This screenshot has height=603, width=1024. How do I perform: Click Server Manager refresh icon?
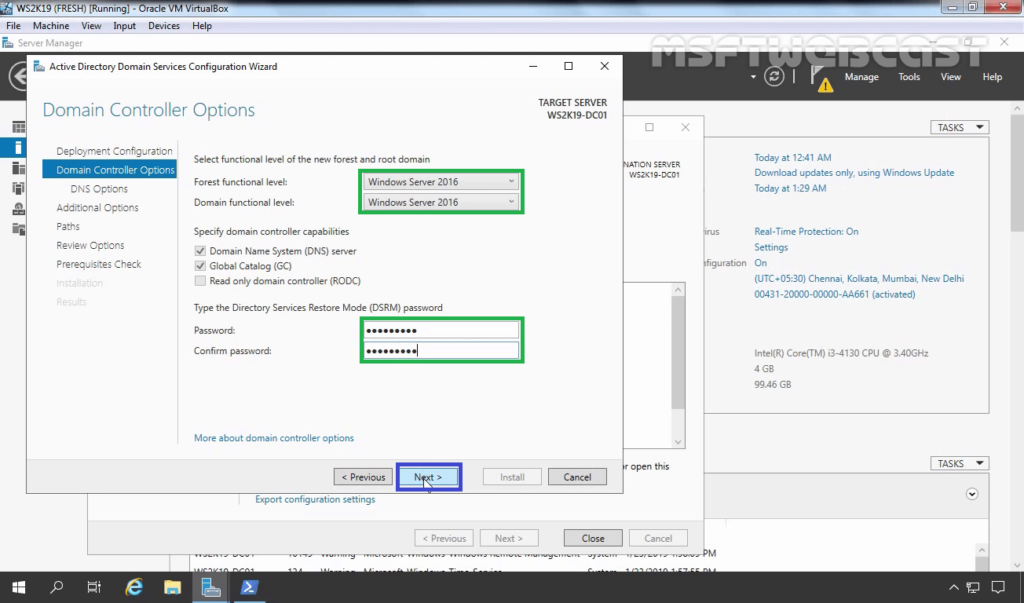(x=774, y=76)
